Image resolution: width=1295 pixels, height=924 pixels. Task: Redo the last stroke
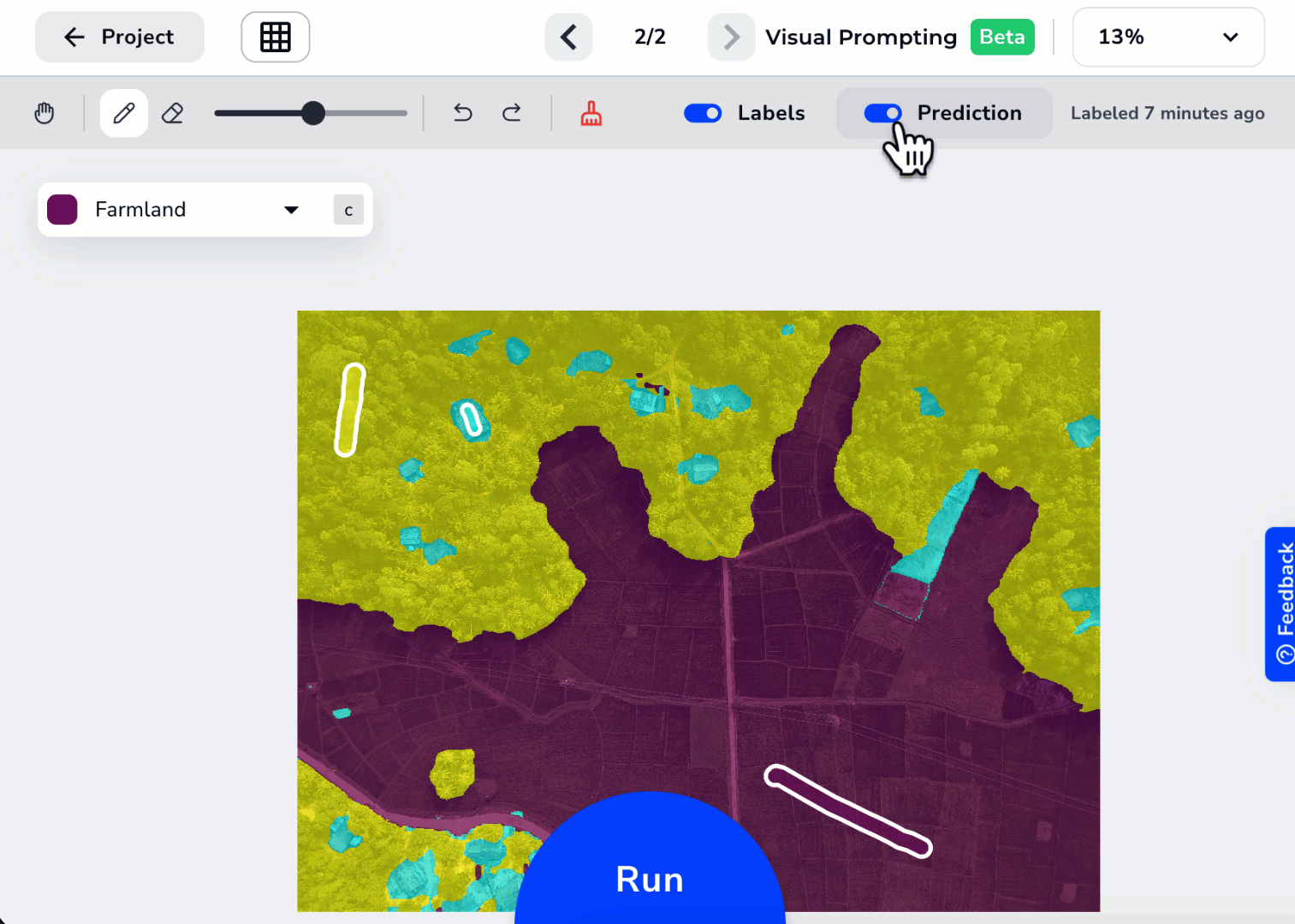tap(512, 113)
